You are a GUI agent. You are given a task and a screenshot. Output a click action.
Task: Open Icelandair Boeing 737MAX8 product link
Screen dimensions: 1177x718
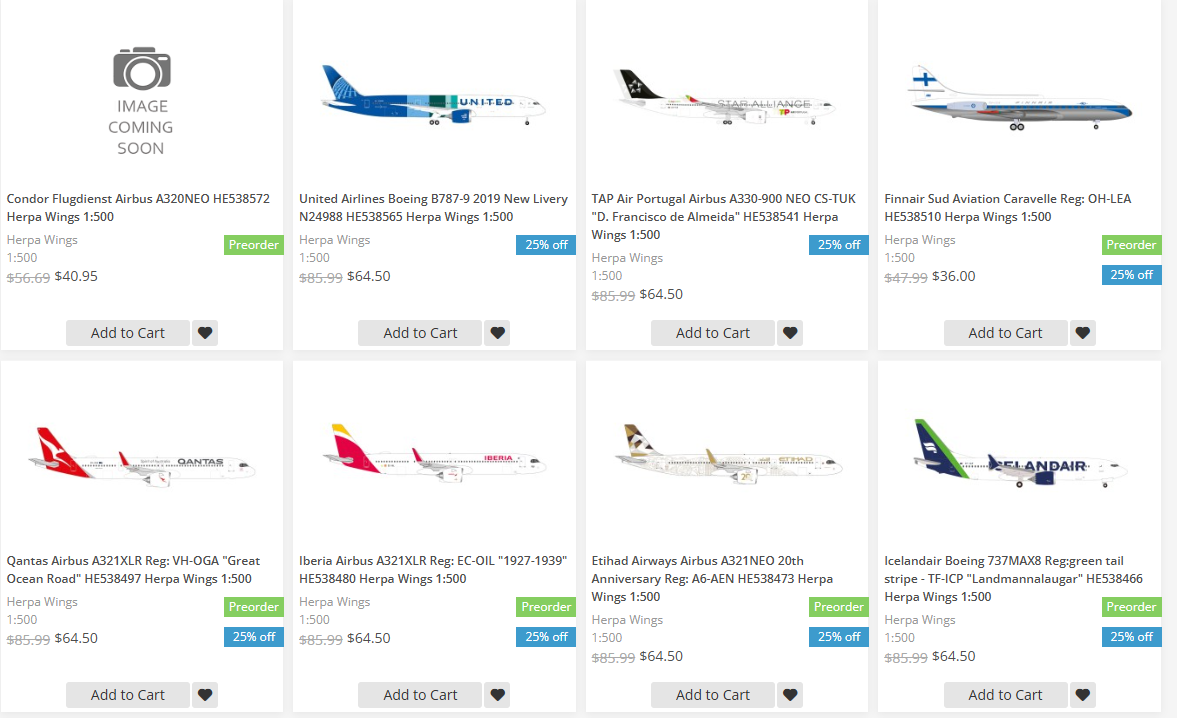[1013, 579]
